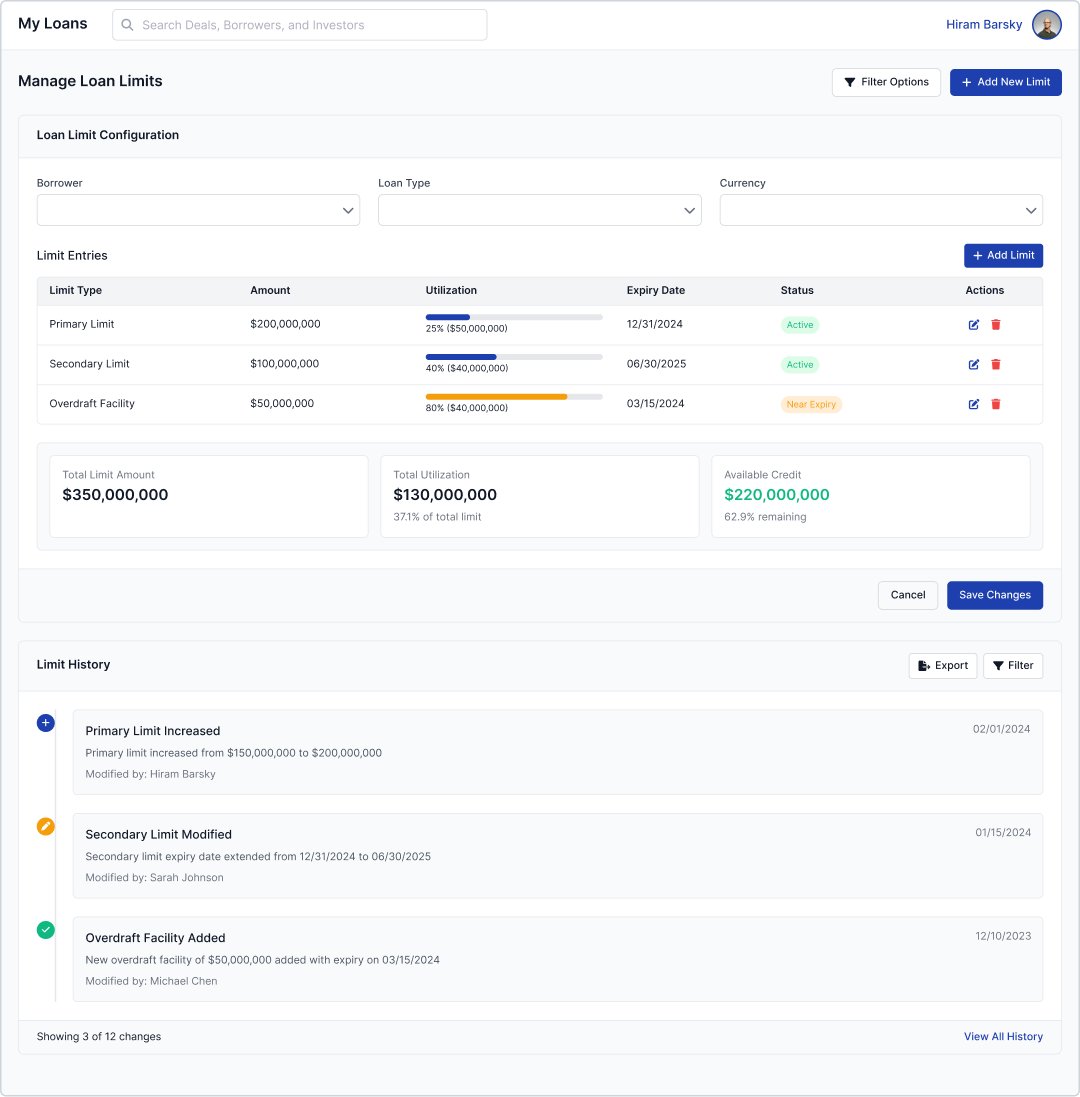Screen dimensions: 1080x1097
Task: Open the Currency dropdown
Action: pyautogui.click(x=881, y=211)
